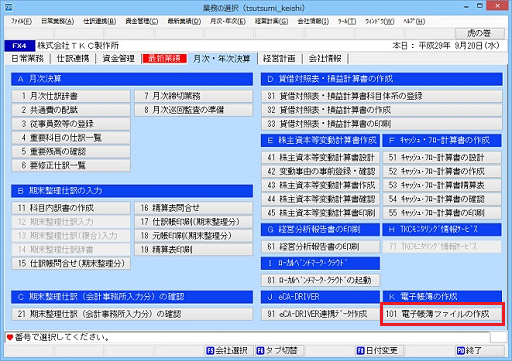Click the A 月次決算 section header
512x361 pixels.
point(132,79)
